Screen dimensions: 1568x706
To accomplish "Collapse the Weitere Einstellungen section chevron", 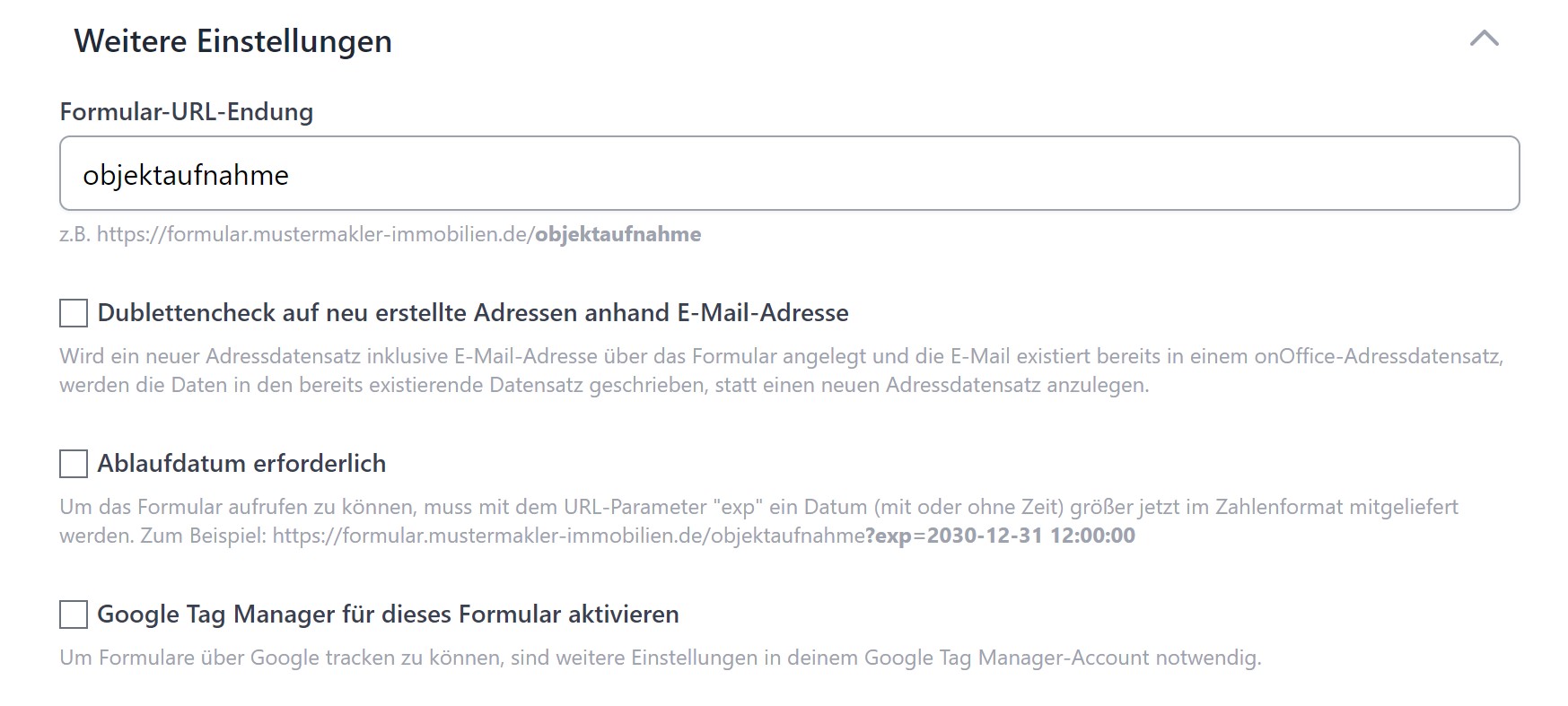I will (x=1484, y=39).
